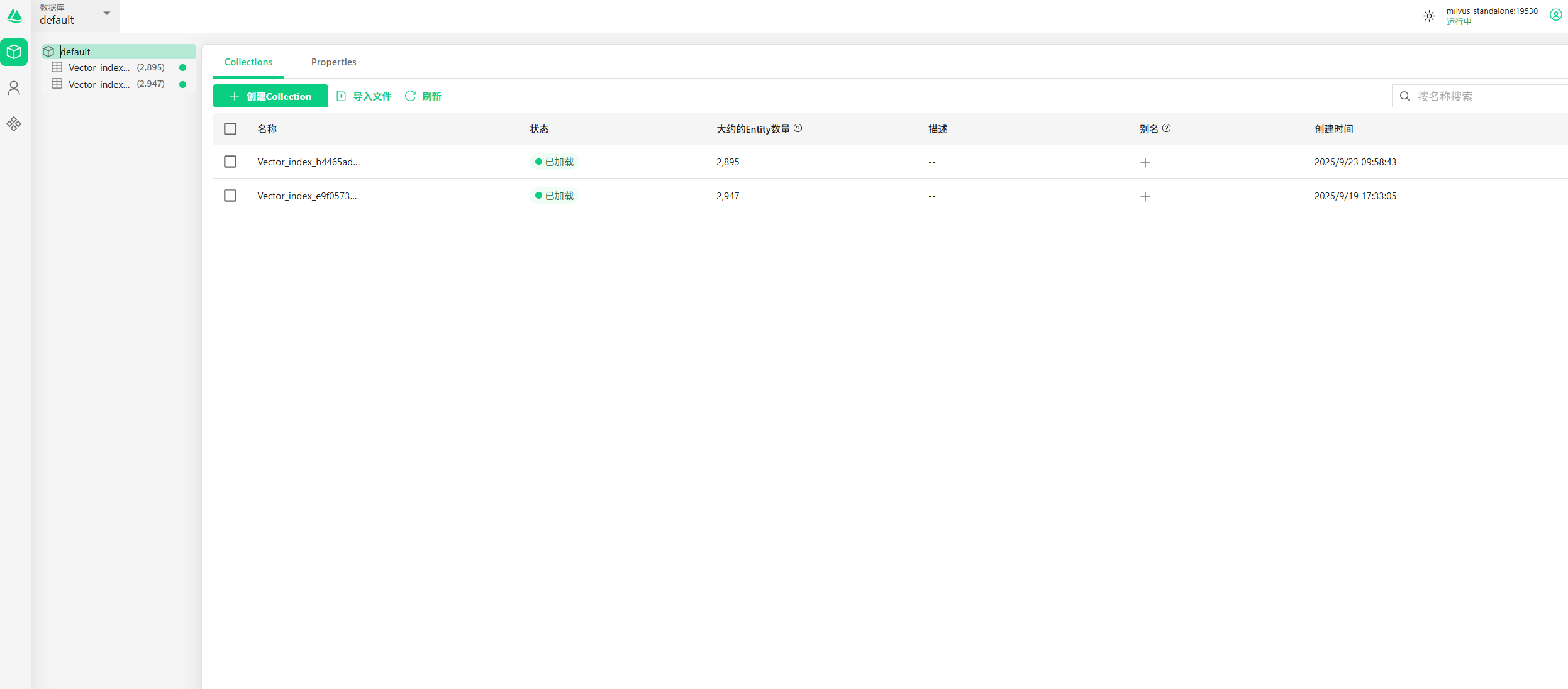Click the 创建Collection button
1568x689 pixels.
[x=270, y=96]
